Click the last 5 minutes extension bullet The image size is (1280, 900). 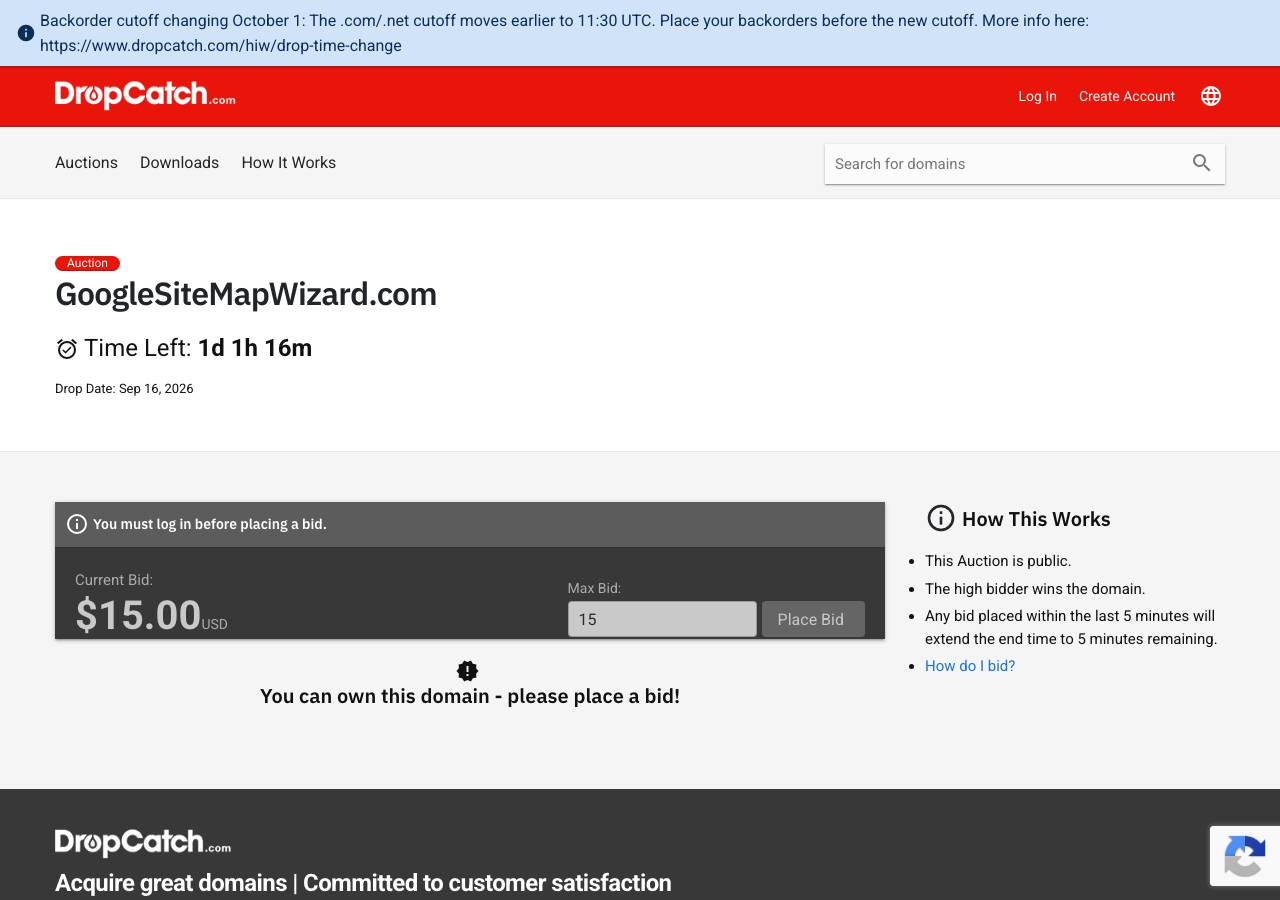pos(1071,627)
